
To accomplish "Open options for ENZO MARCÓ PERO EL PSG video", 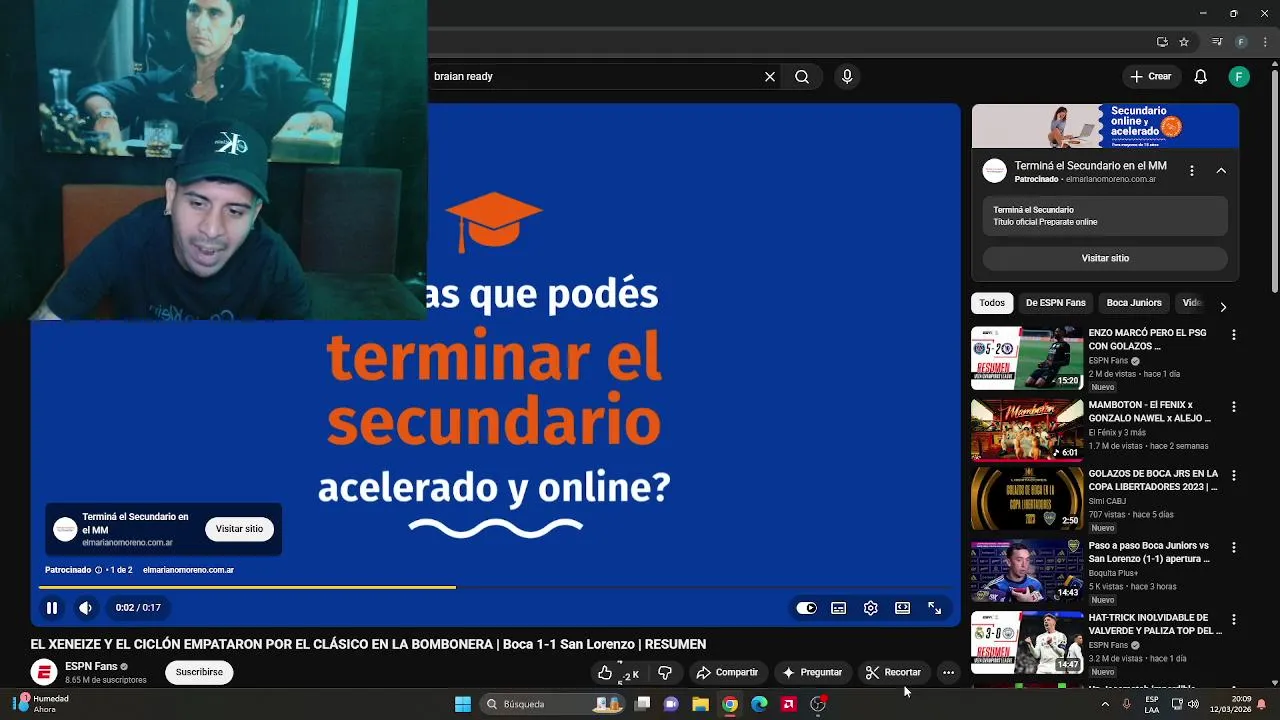I will (x=1233, y=335).
